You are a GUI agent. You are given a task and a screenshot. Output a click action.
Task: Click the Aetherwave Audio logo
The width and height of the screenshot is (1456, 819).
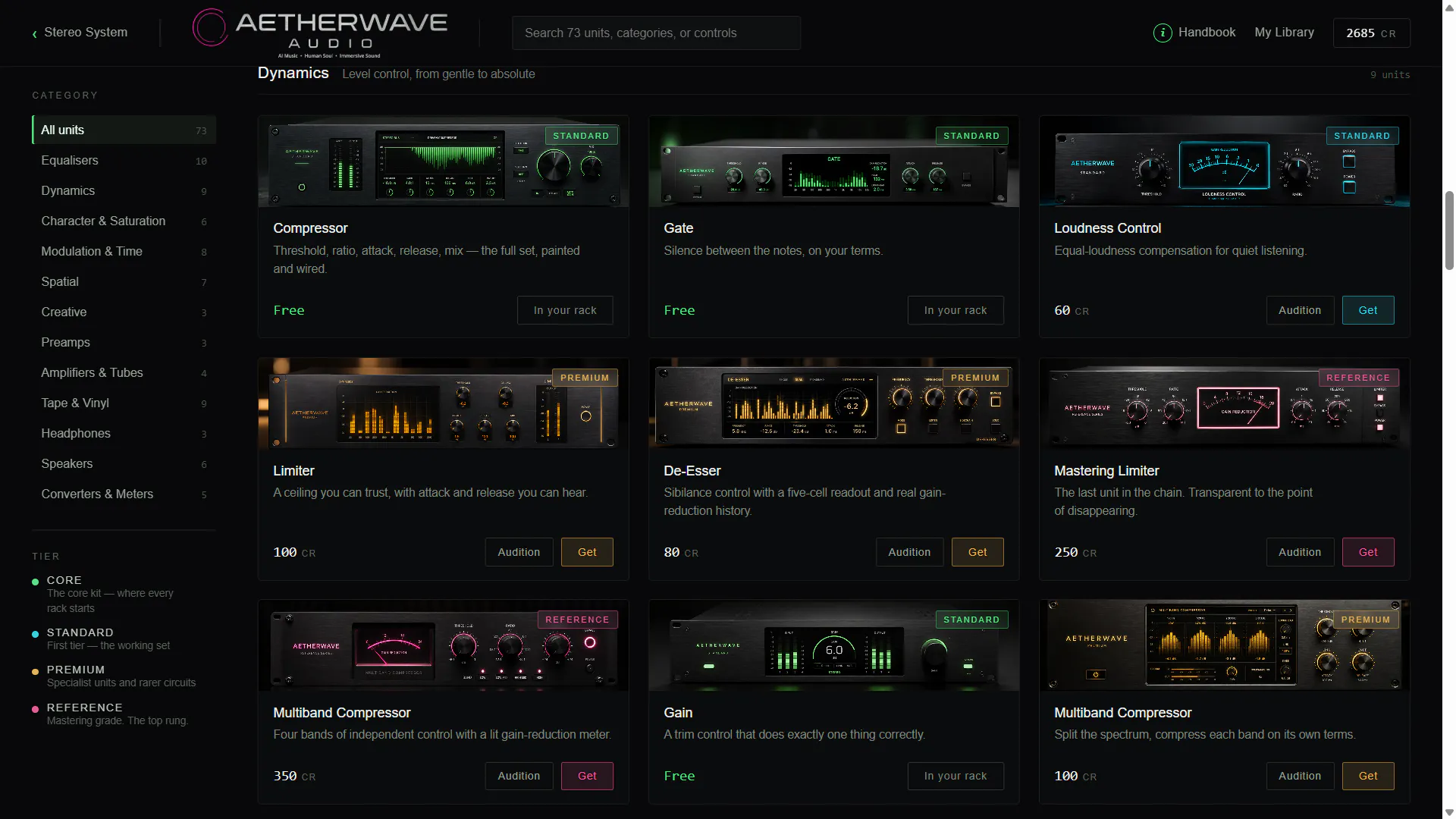click(x=319, y=33)
